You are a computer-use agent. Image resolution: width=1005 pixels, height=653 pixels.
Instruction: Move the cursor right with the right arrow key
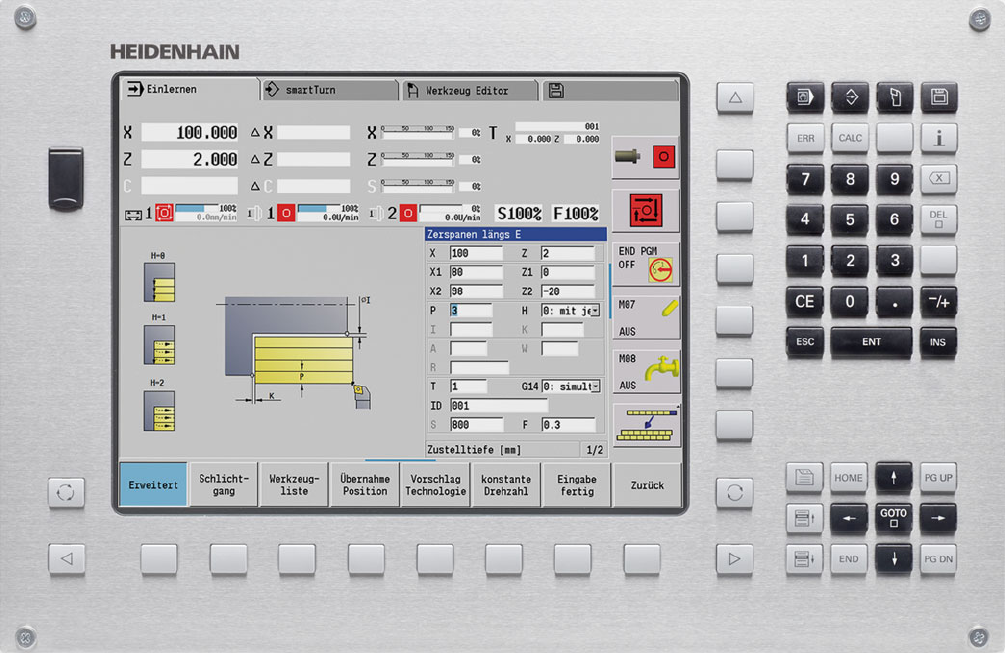tap(938, 518)
